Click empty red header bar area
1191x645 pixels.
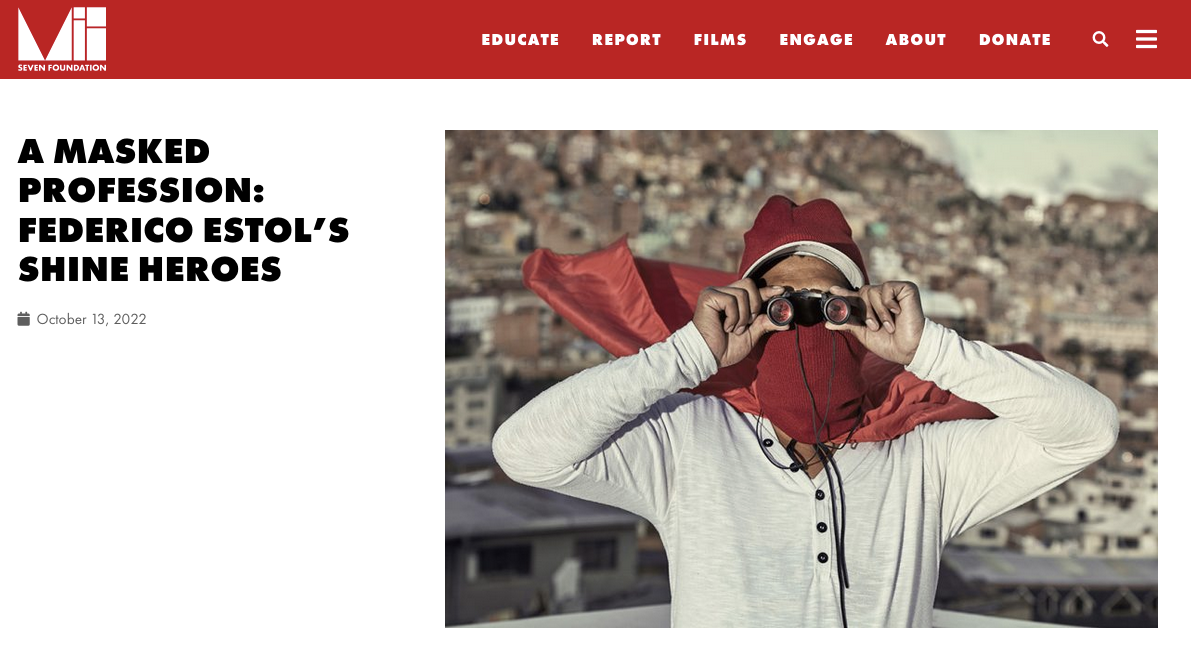[289, 40]
